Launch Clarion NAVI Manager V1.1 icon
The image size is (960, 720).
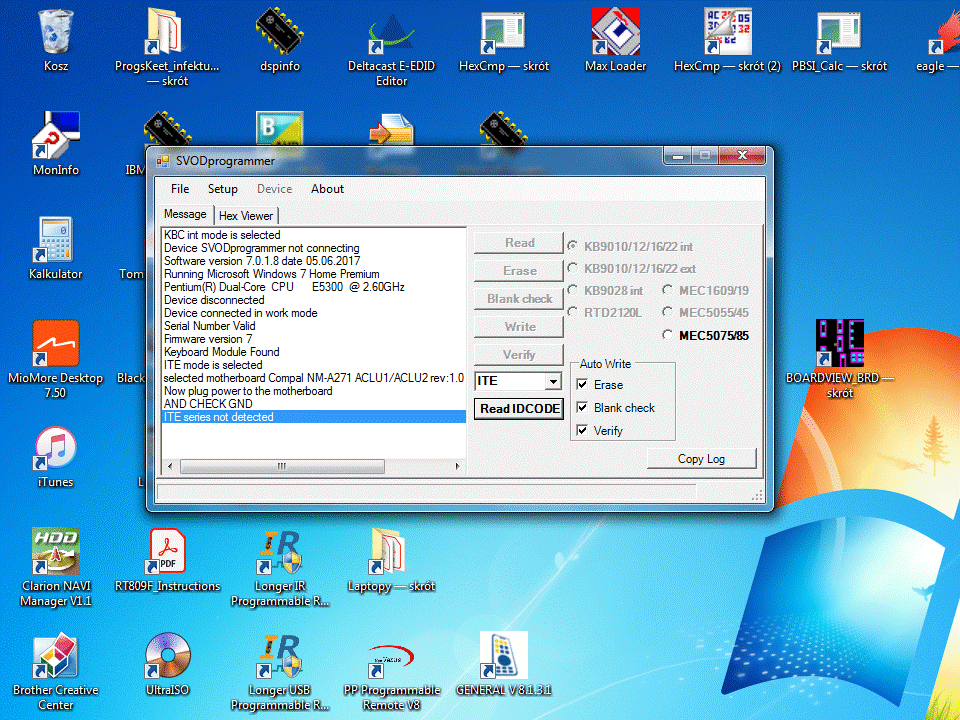pos(56,551)
